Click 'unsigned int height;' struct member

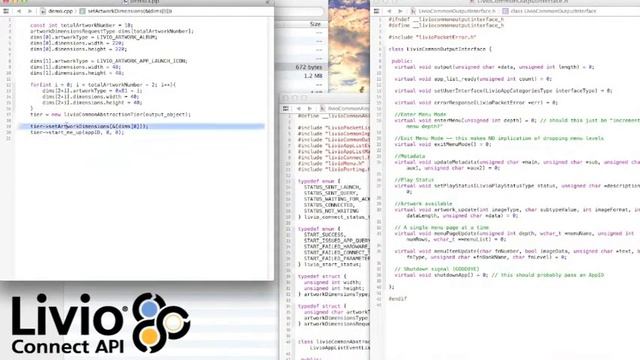(x=333, y=288)
